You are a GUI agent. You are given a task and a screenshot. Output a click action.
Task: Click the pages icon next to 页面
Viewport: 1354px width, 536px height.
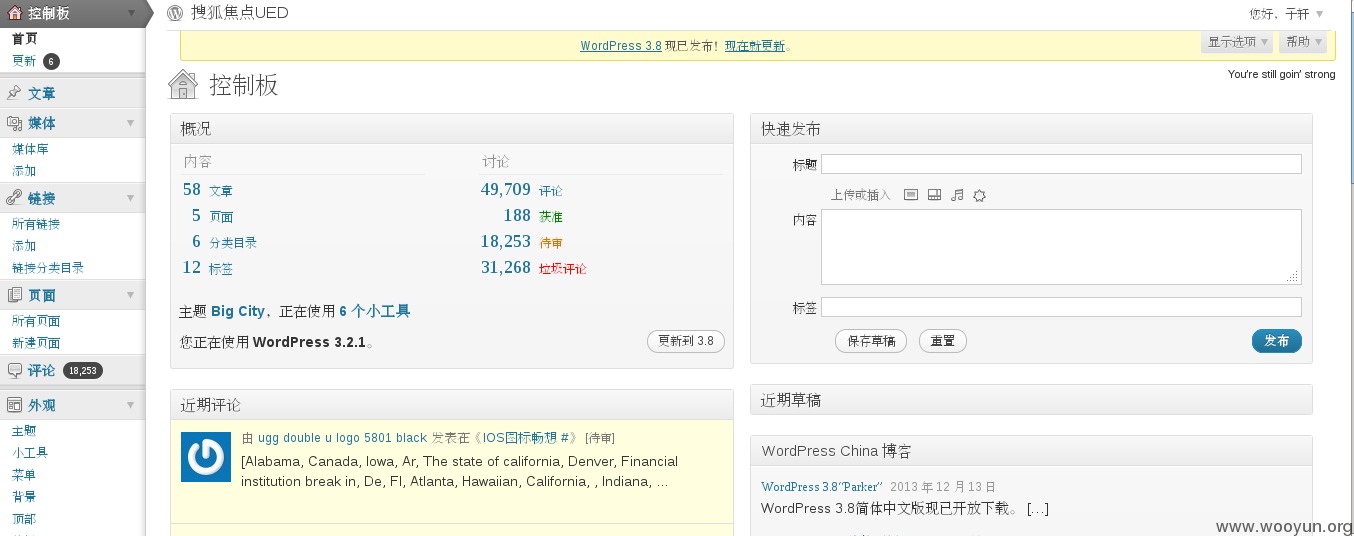14,295
